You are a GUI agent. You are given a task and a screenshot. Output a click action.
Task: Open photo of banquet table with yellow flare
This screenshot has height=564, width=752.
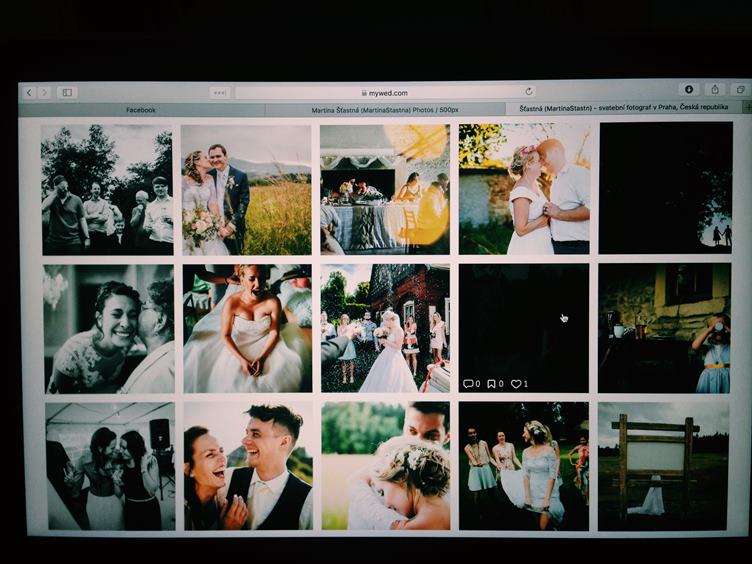(385, 189)
